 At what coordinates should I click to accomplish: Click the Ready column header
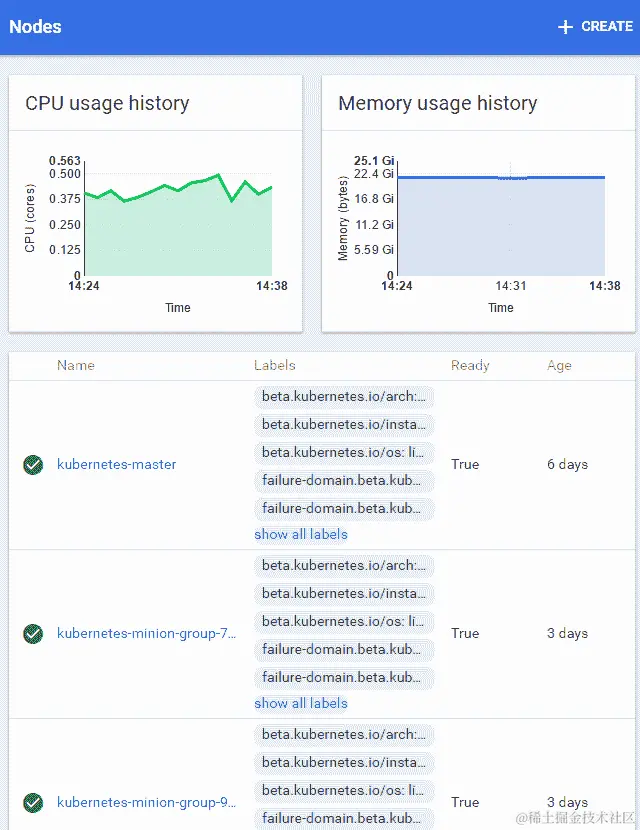point(470,365)
